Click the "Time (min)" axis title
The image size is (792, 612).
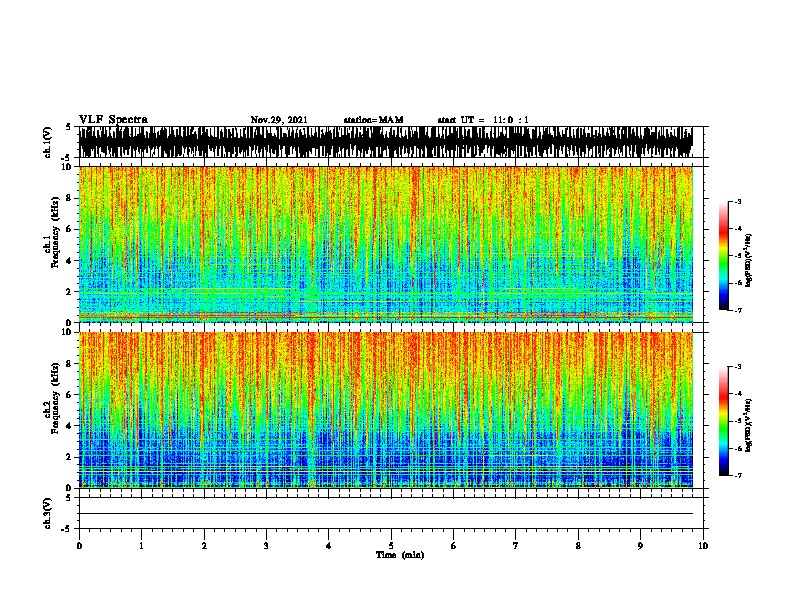(400, 555)
